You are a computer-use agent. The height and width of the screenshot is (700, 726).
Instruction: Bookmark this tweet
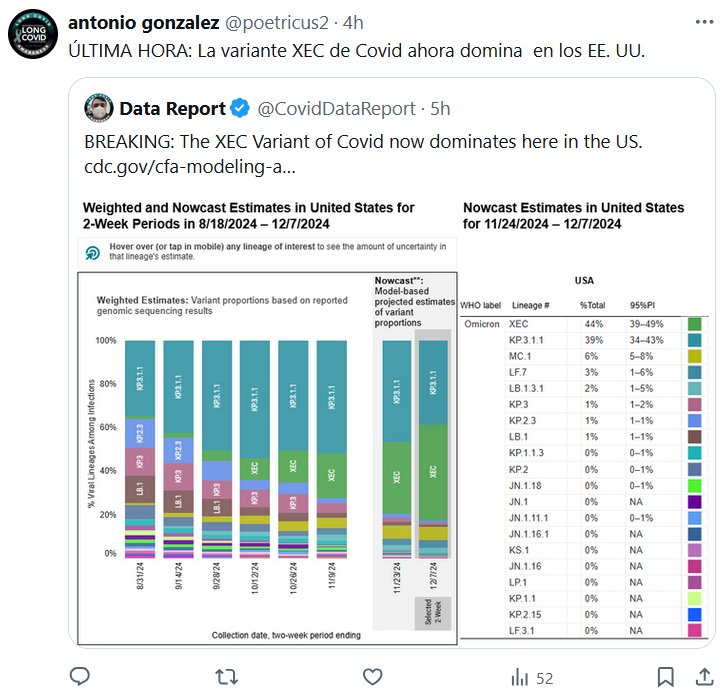click(x=664, y=678)
